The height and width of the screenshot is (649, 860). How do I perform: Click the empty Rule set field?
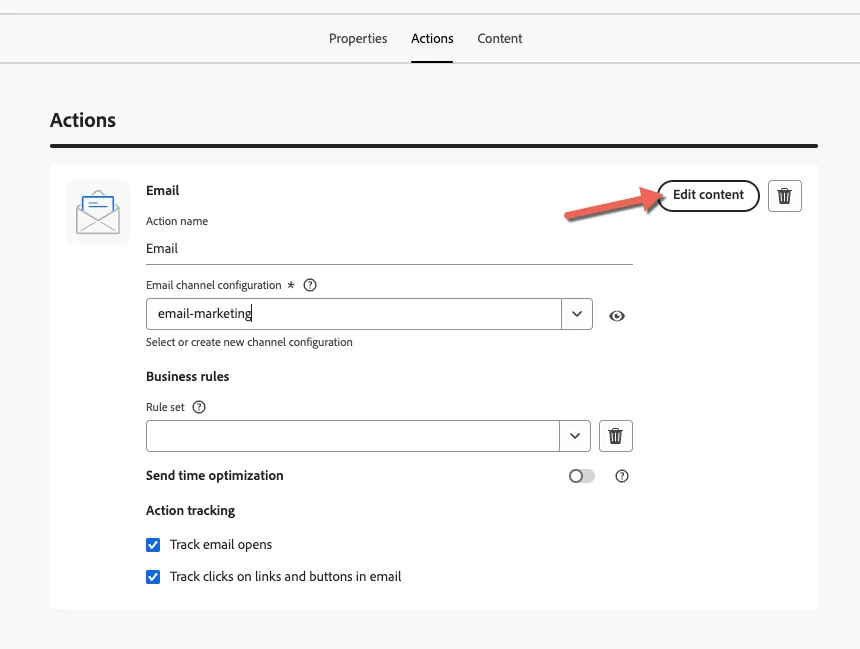click(353, 436)
